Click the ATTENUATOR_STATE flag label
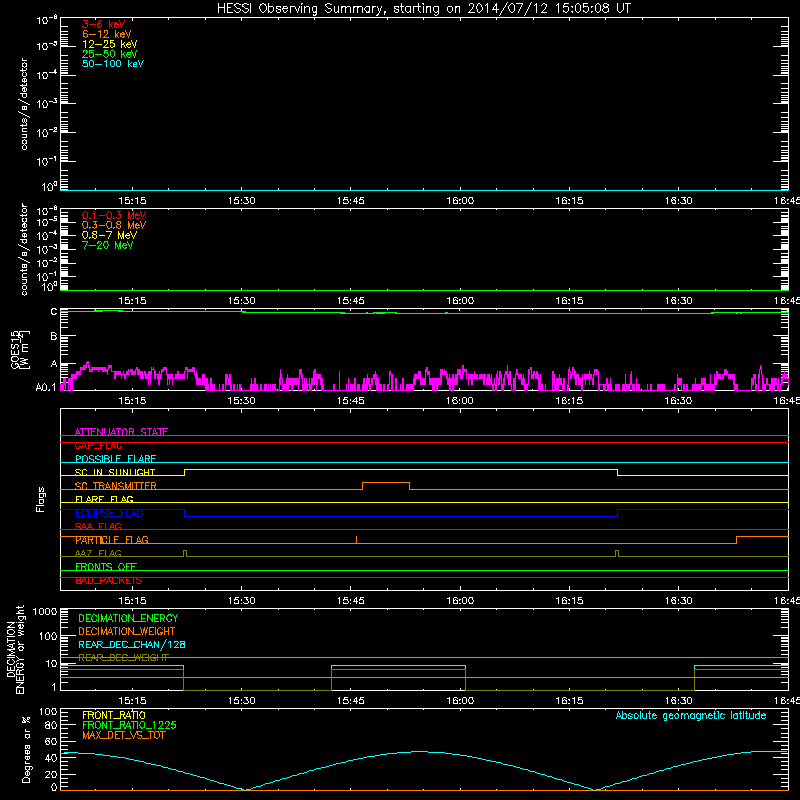Image resolution: width=800 pixels, height=800 pixels. pyautogui.click(x=121, y=432)
